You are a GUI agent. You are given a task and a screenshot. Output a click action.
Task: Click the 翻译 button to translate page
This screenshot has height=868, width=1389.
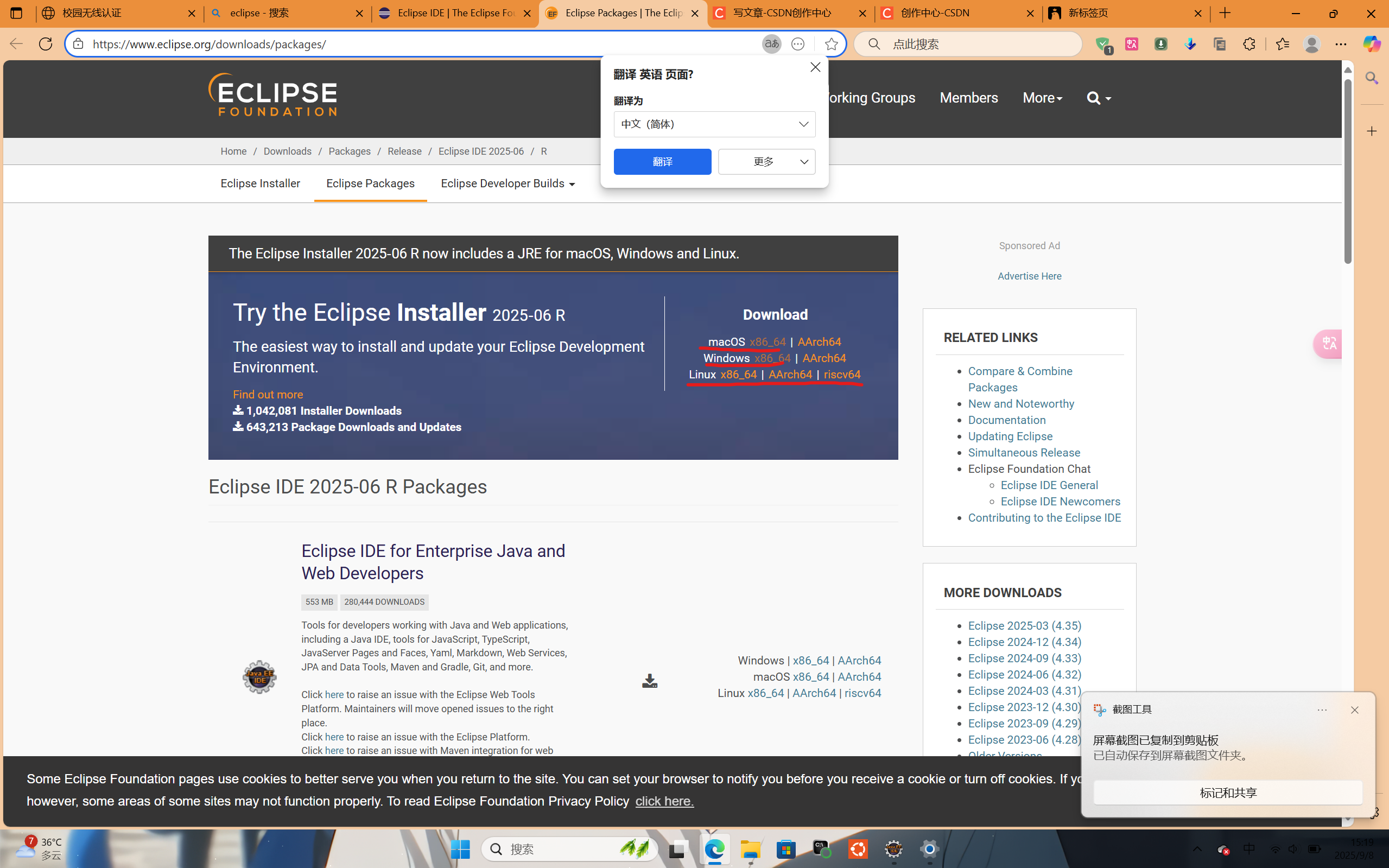[662, 161]
